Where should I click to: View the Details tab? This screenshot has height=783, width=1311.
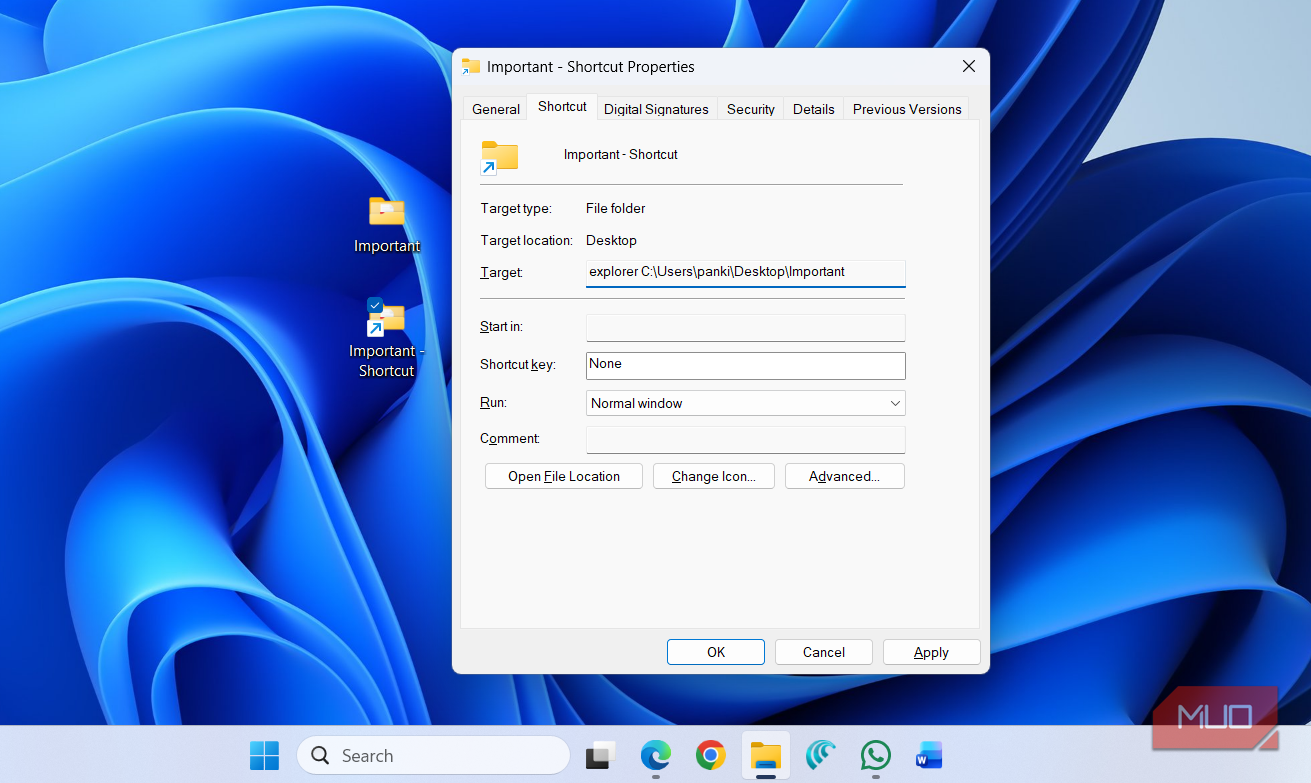tap(814, 109)
